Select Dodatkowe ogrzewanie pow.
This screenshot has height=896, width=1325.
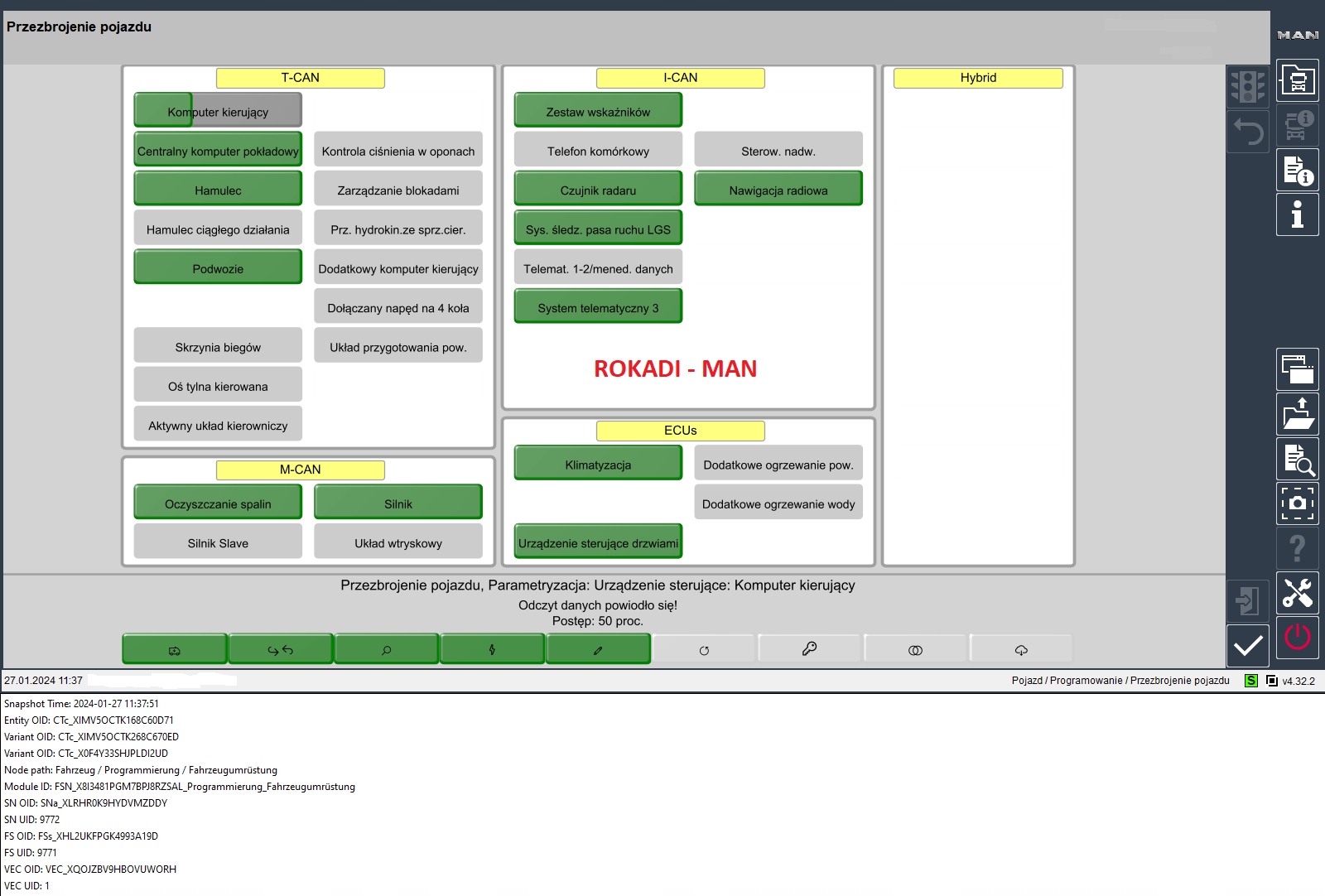coord(778,464)
